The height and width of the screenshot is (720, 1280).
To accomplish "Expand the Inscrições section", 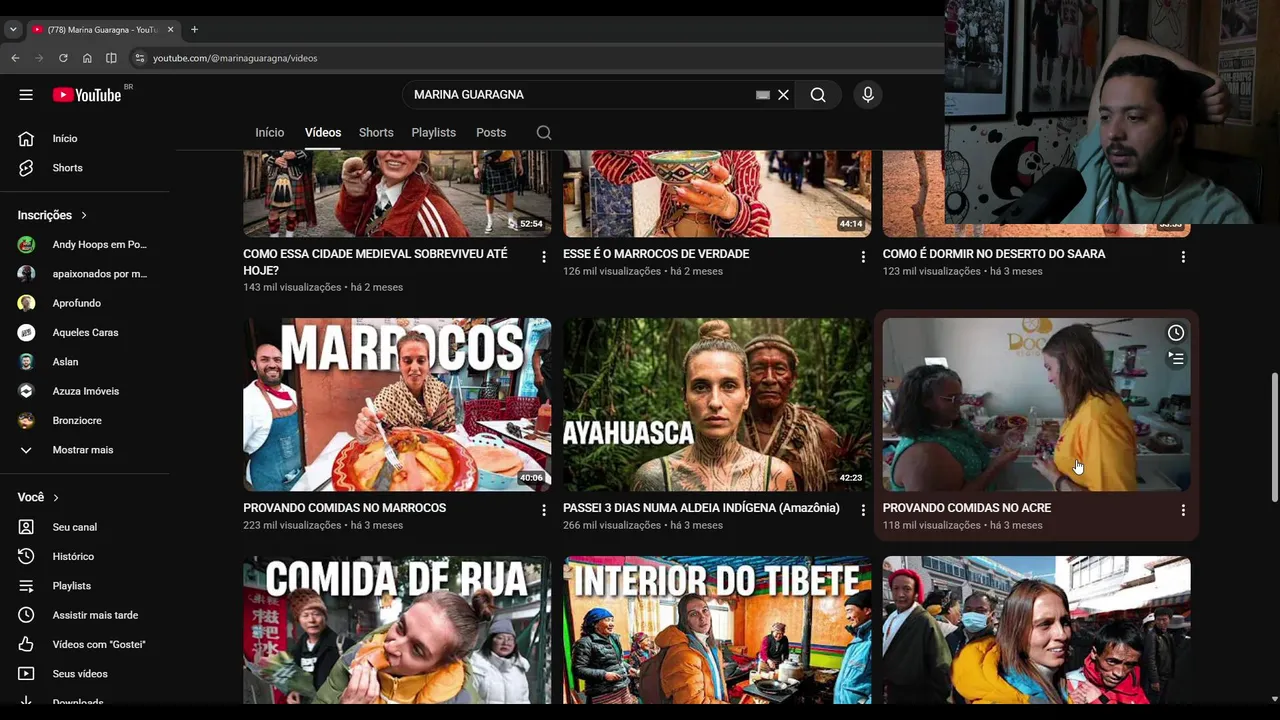I will point(52,215).
